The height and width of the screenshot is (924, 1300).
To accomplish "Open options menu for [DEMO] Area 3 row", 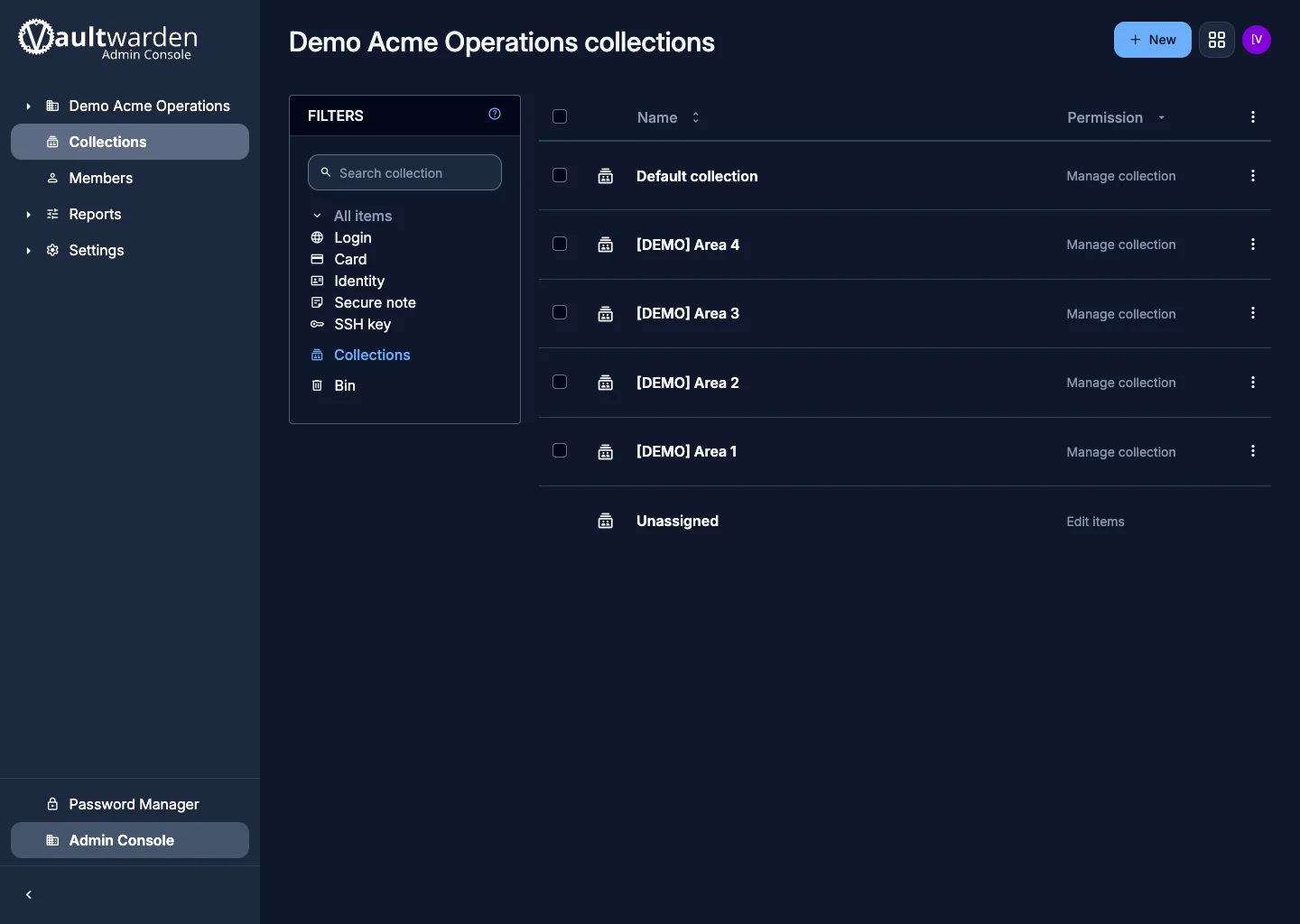I will pyautogui.click(x=1253, y=313).
